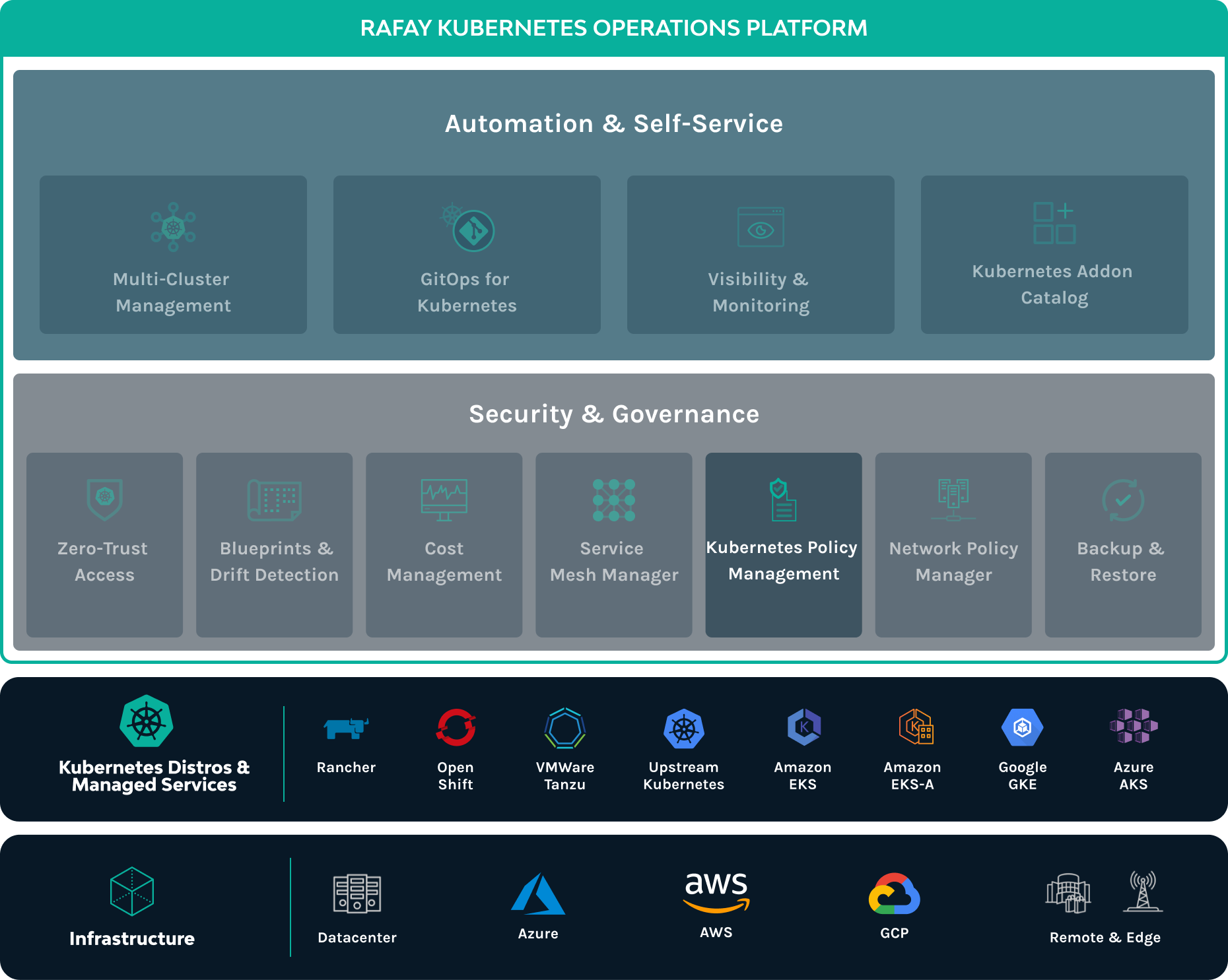Click the Security & Governance heading
Viewport: 1228px width, 980px height.
[614, 414]
